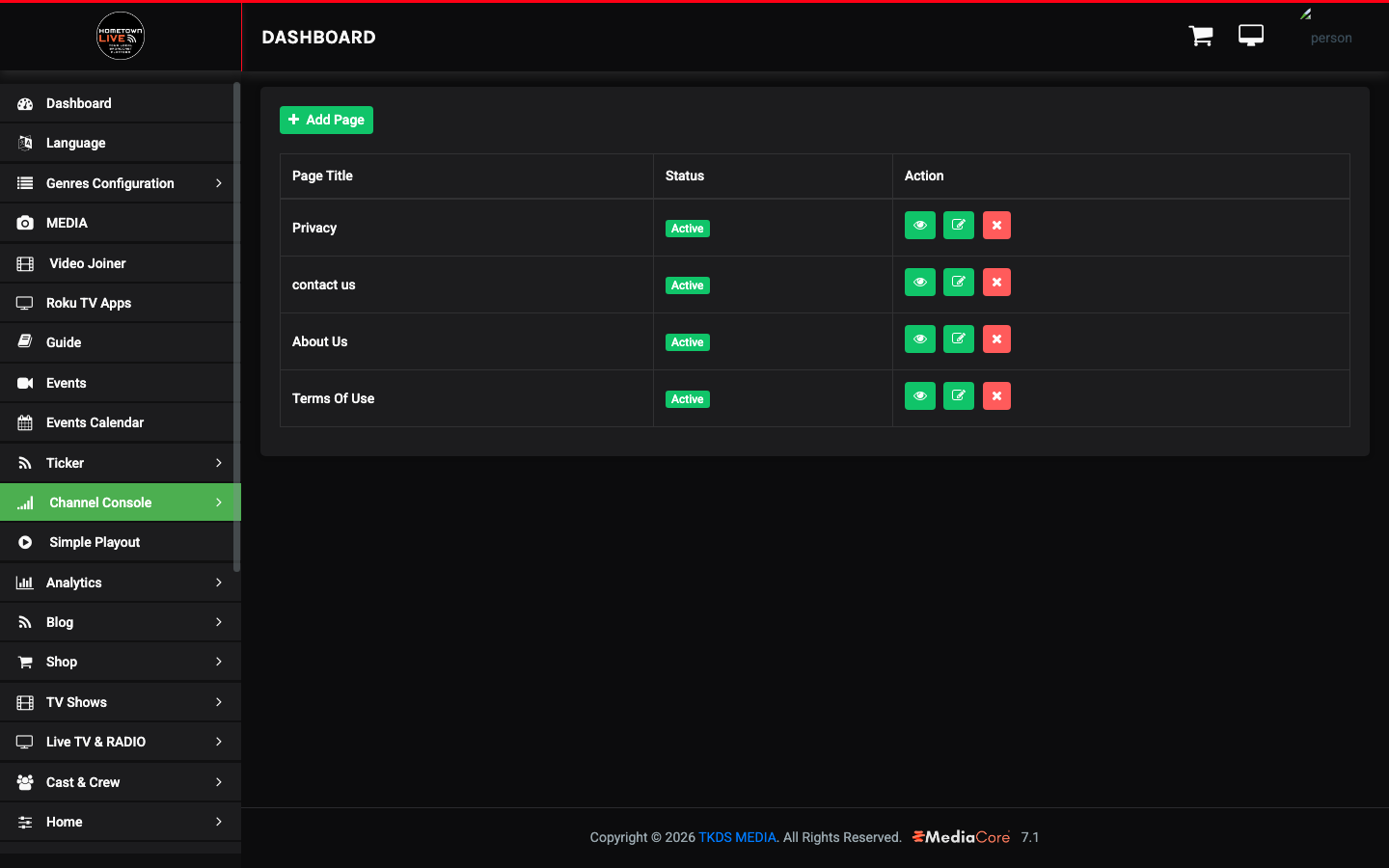Edit the contact us page

959,283
